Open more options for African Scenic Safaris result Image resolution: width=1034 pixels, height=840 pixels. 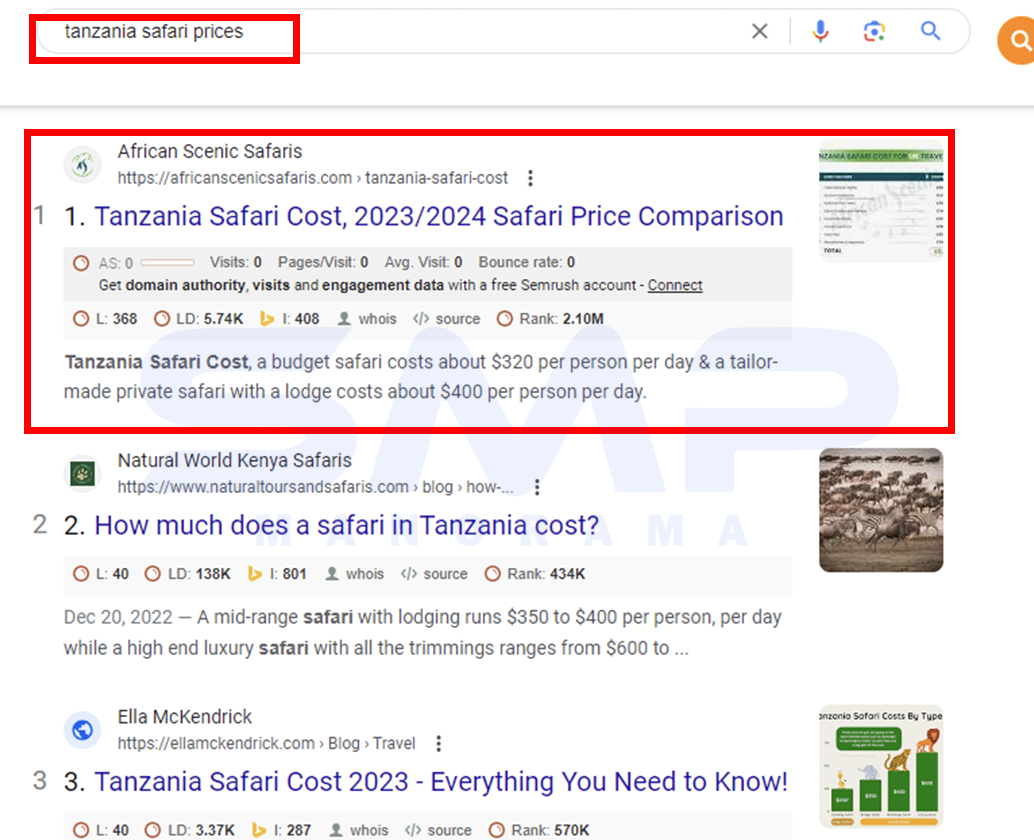530,178
